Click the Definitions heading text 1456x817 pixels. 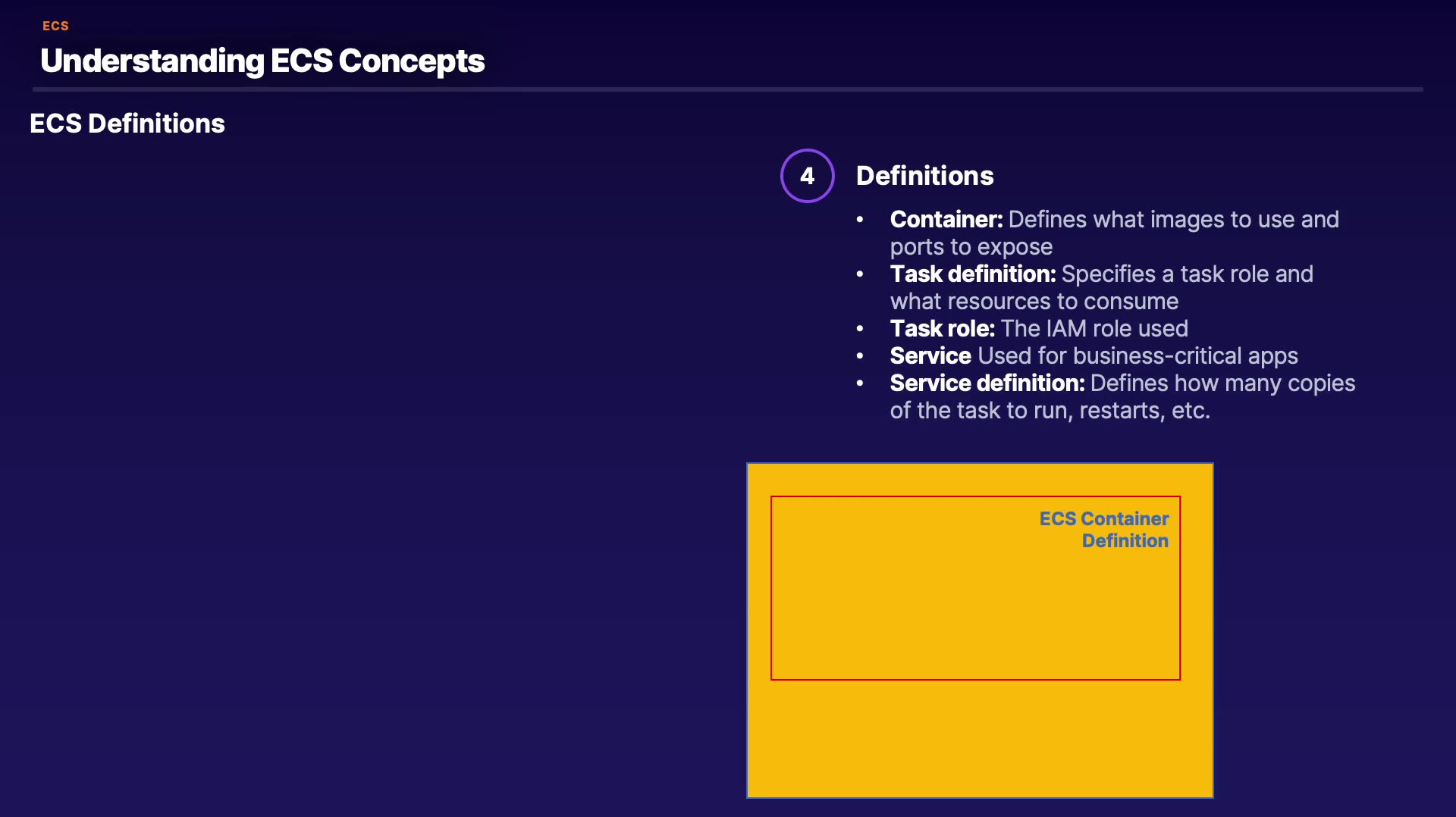(x=924, y=176)
